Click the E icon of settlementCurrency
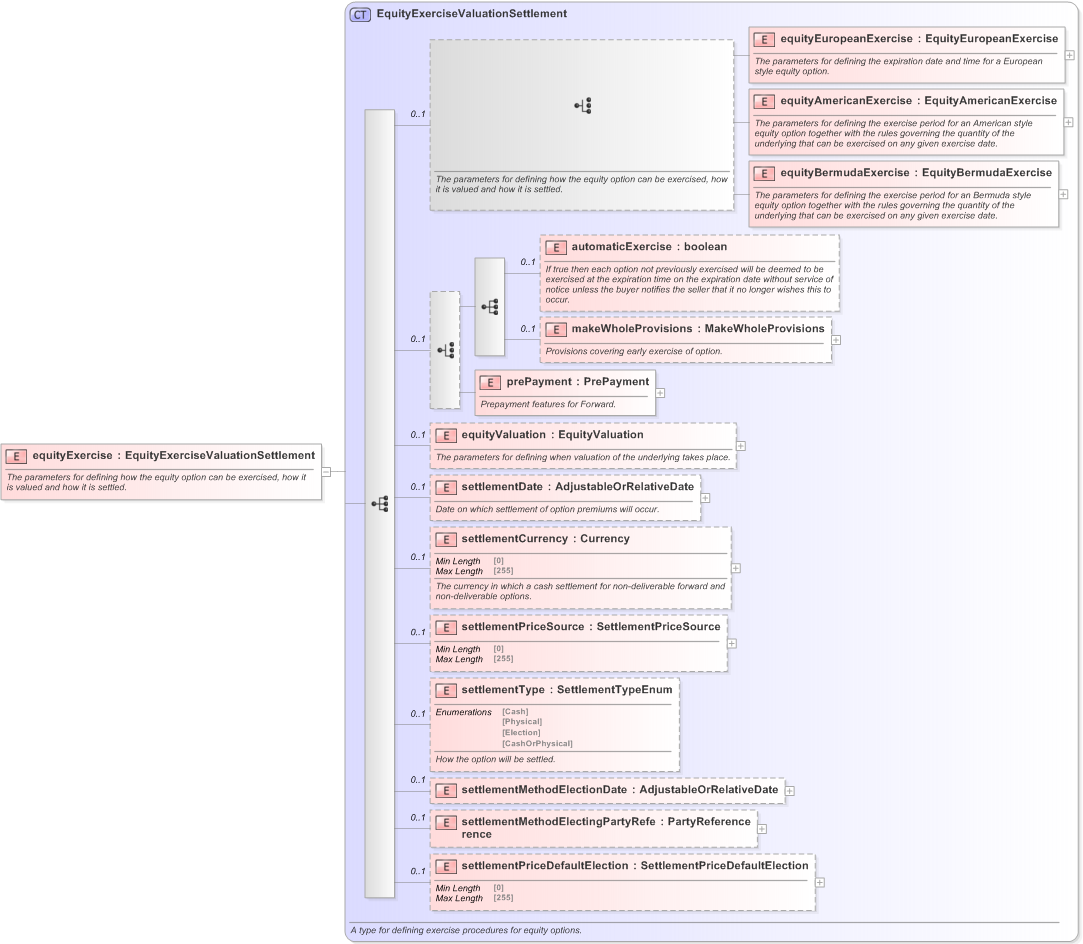The height and width of the screenshot is (944, 1083). tap(445, 540)
